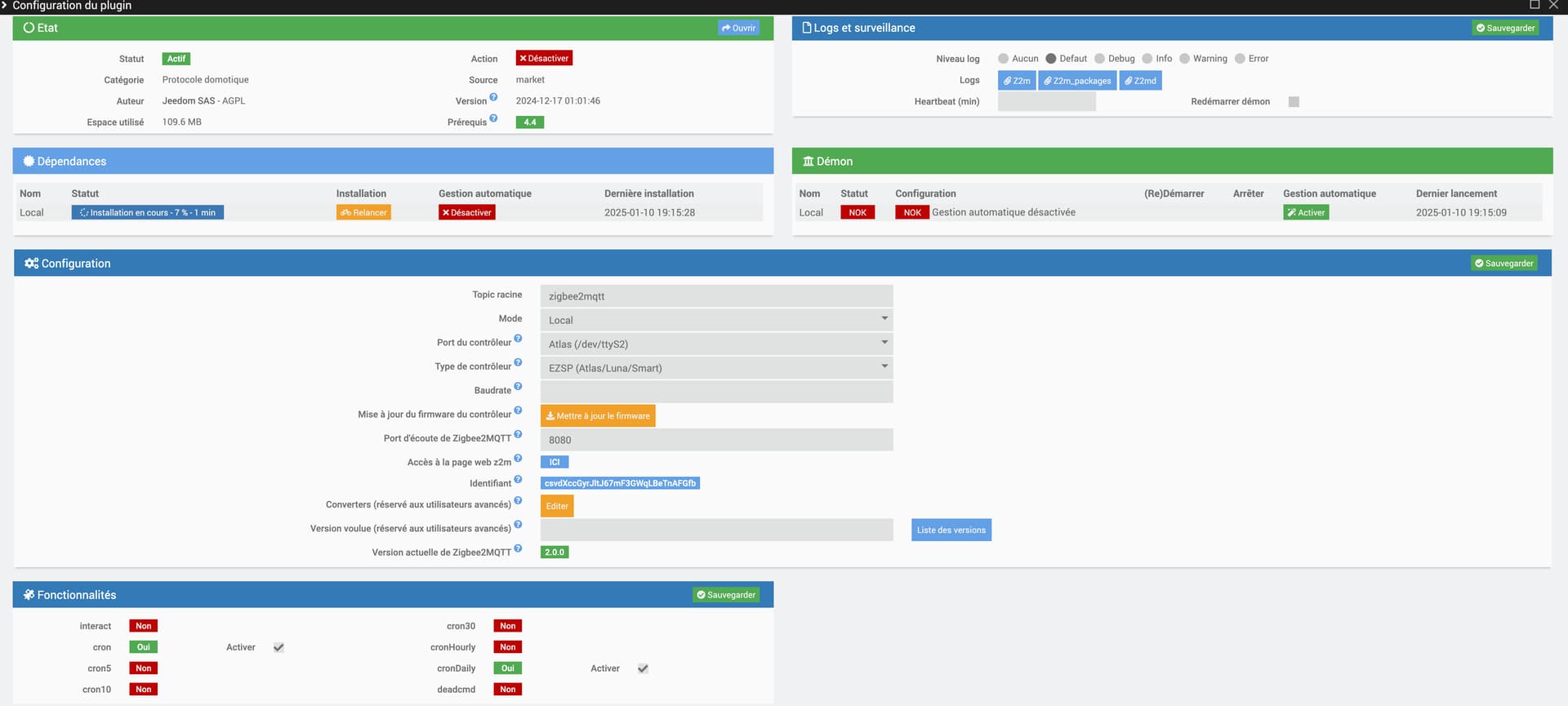This screenshot has width=1568, height=706.
Task: Maximize the plugin configuration window
Action: tap(1535, 5)
